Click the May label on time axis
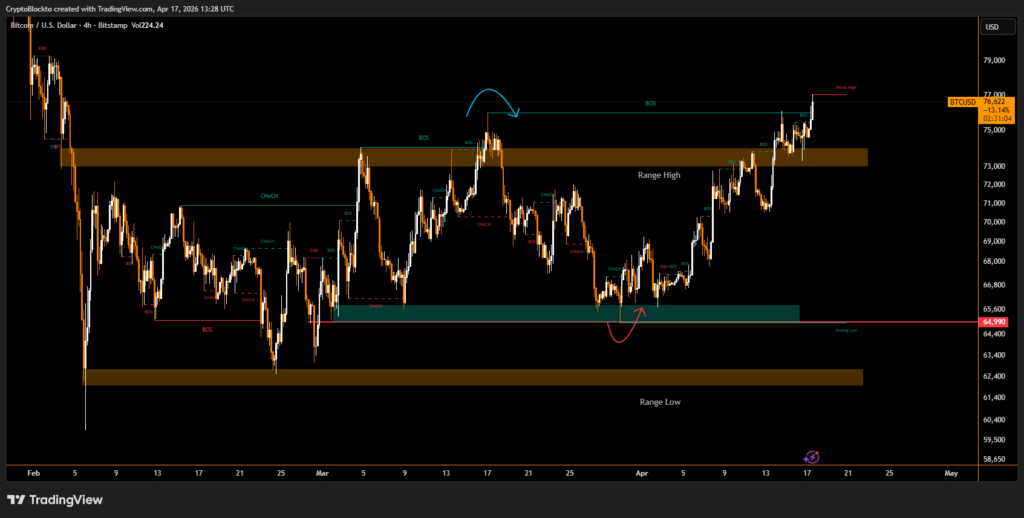1024x518 pixels. [x=951, y=471]
